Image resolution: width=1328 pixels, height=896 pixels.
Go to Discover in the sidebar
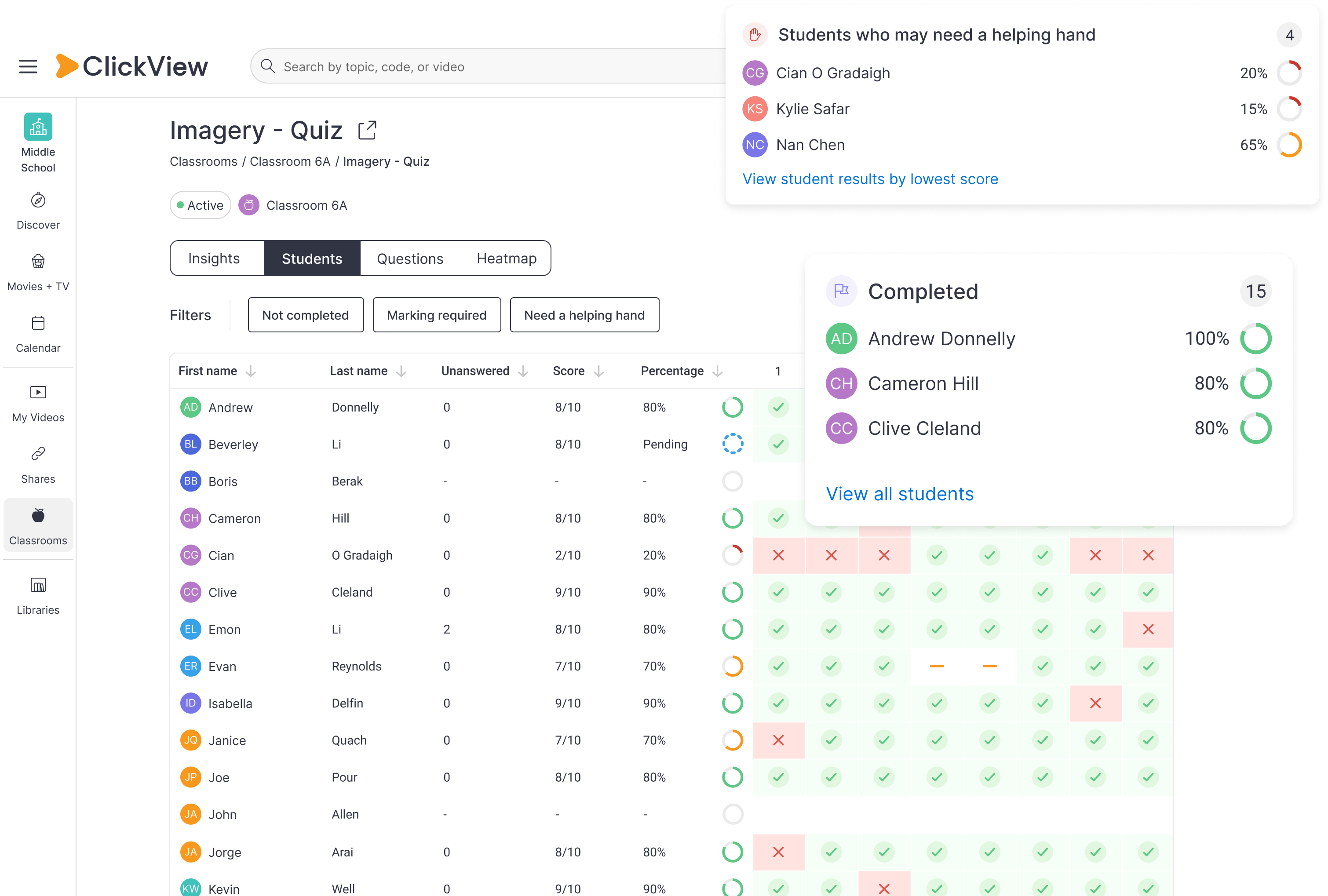[x=38, y=211]
